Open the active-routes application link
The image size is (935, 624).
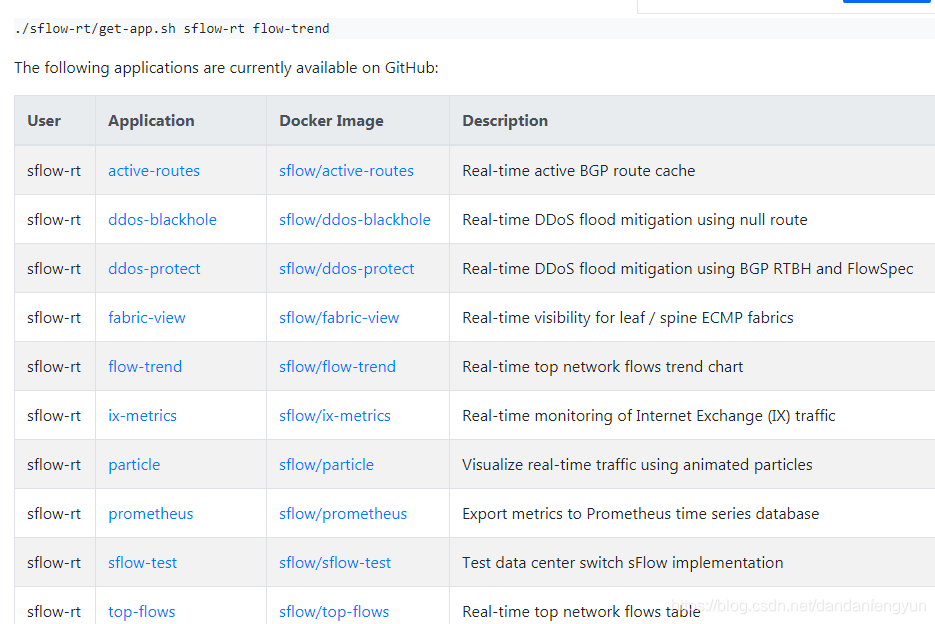point(153,170)
